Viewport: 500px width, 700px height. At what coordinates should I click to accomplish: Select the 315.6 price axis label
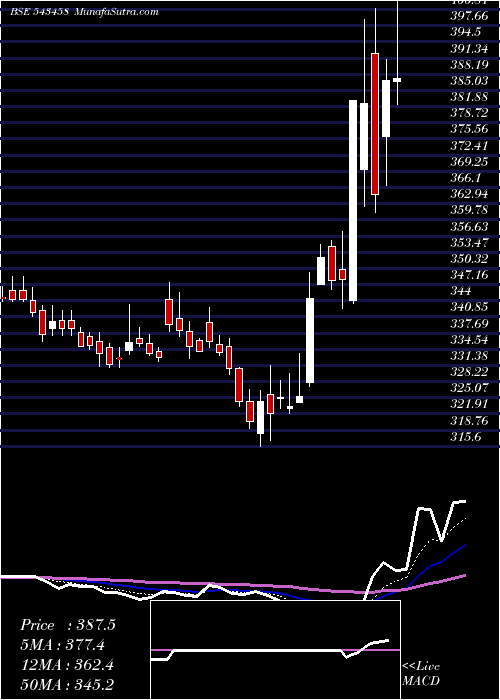pyautogui.click(x=467, y=436)
